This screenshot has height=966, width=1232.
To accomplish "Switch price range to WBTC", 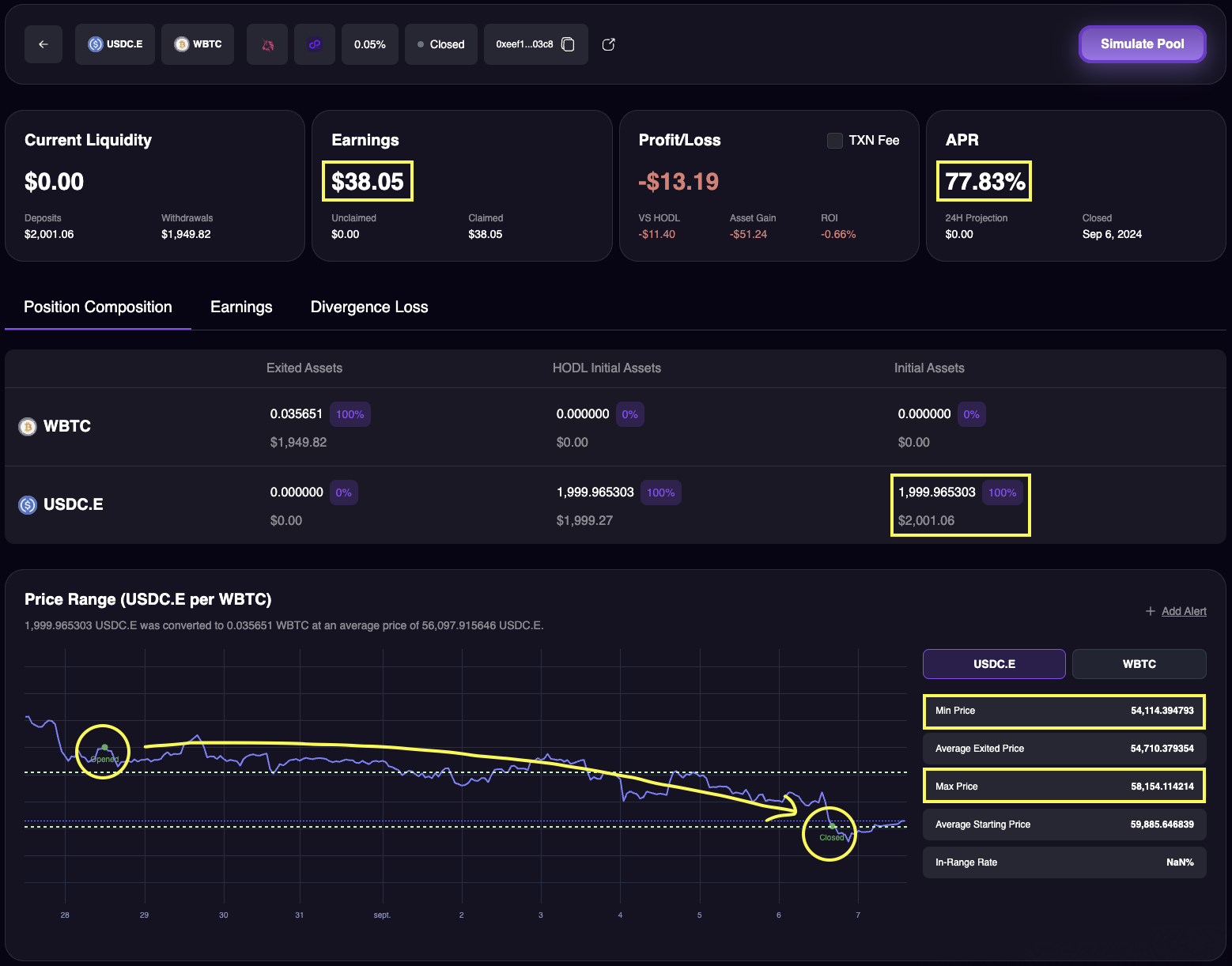I will pyautogui.click(x=1139, y=664).
